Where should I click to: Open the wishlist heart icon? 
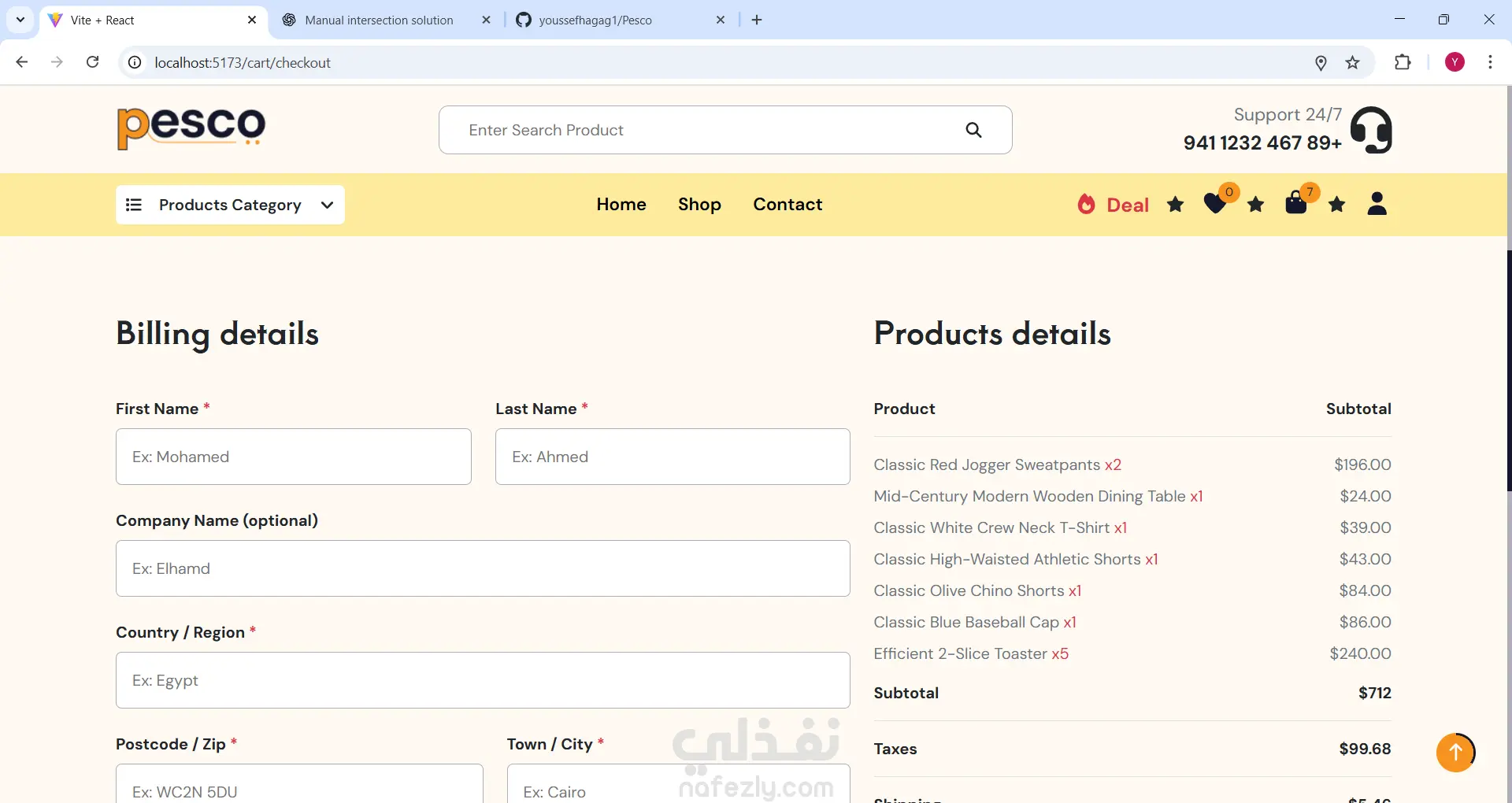pos(1215,204)
